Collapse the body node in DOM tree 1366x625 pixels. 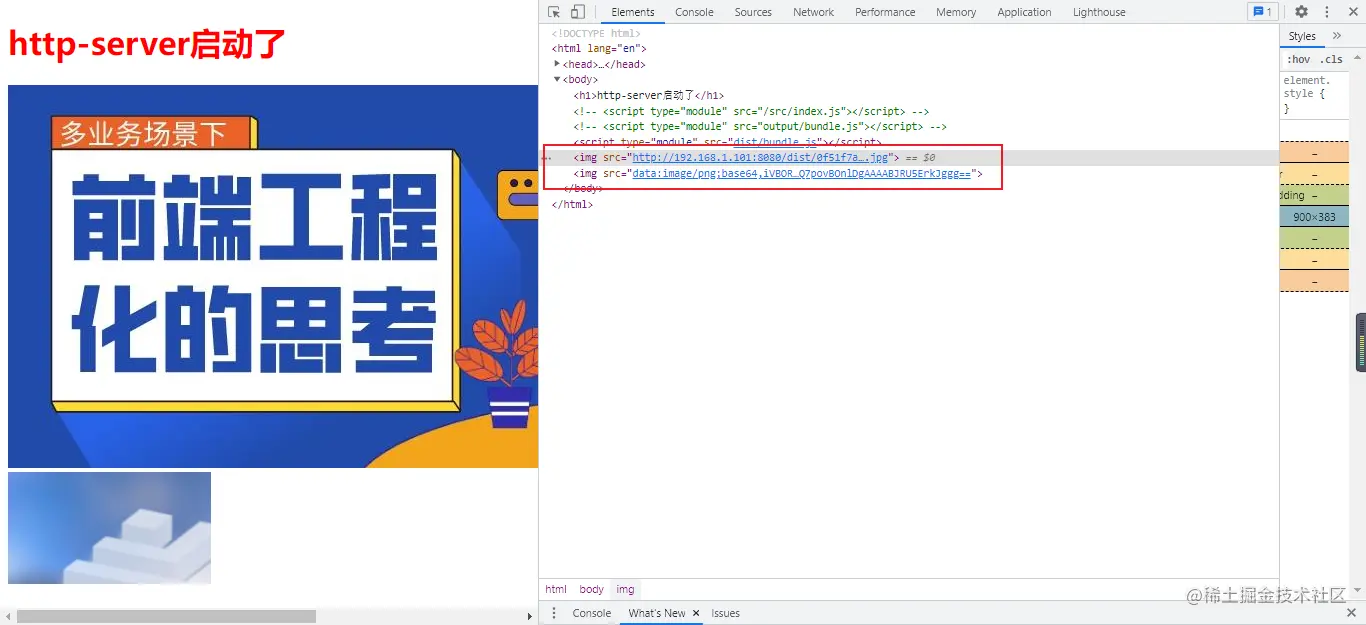coord(557,79)
